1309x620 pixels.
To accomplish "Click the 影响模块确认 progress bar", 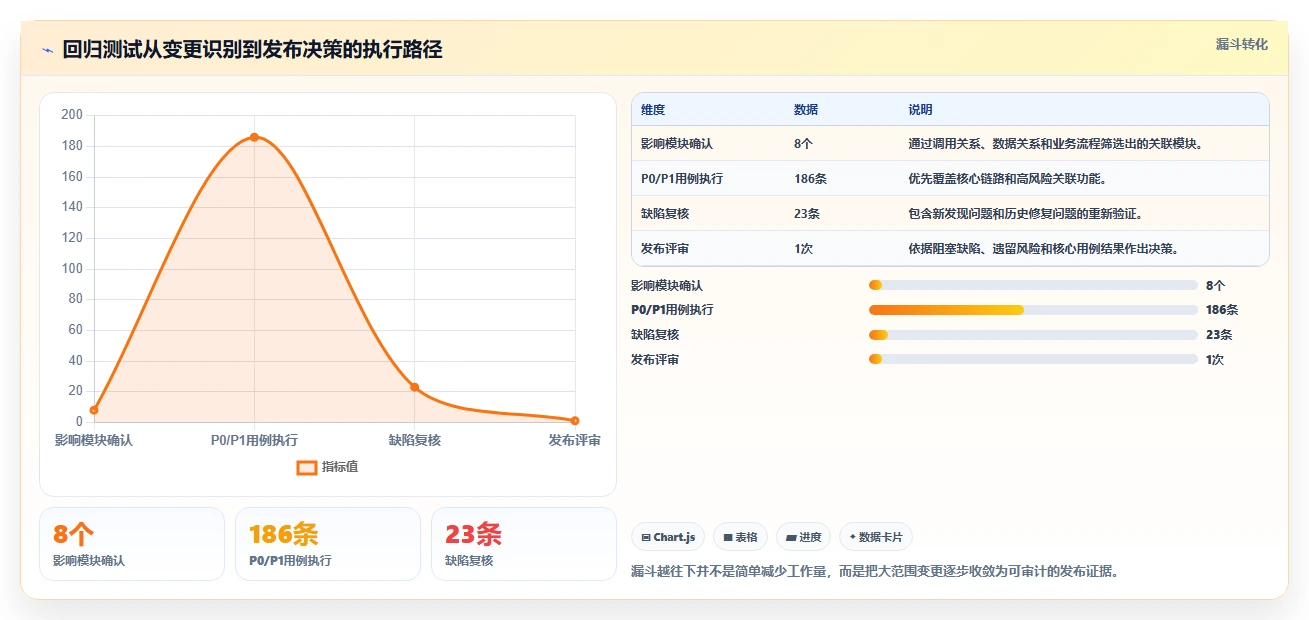I will coord(1033,285).
